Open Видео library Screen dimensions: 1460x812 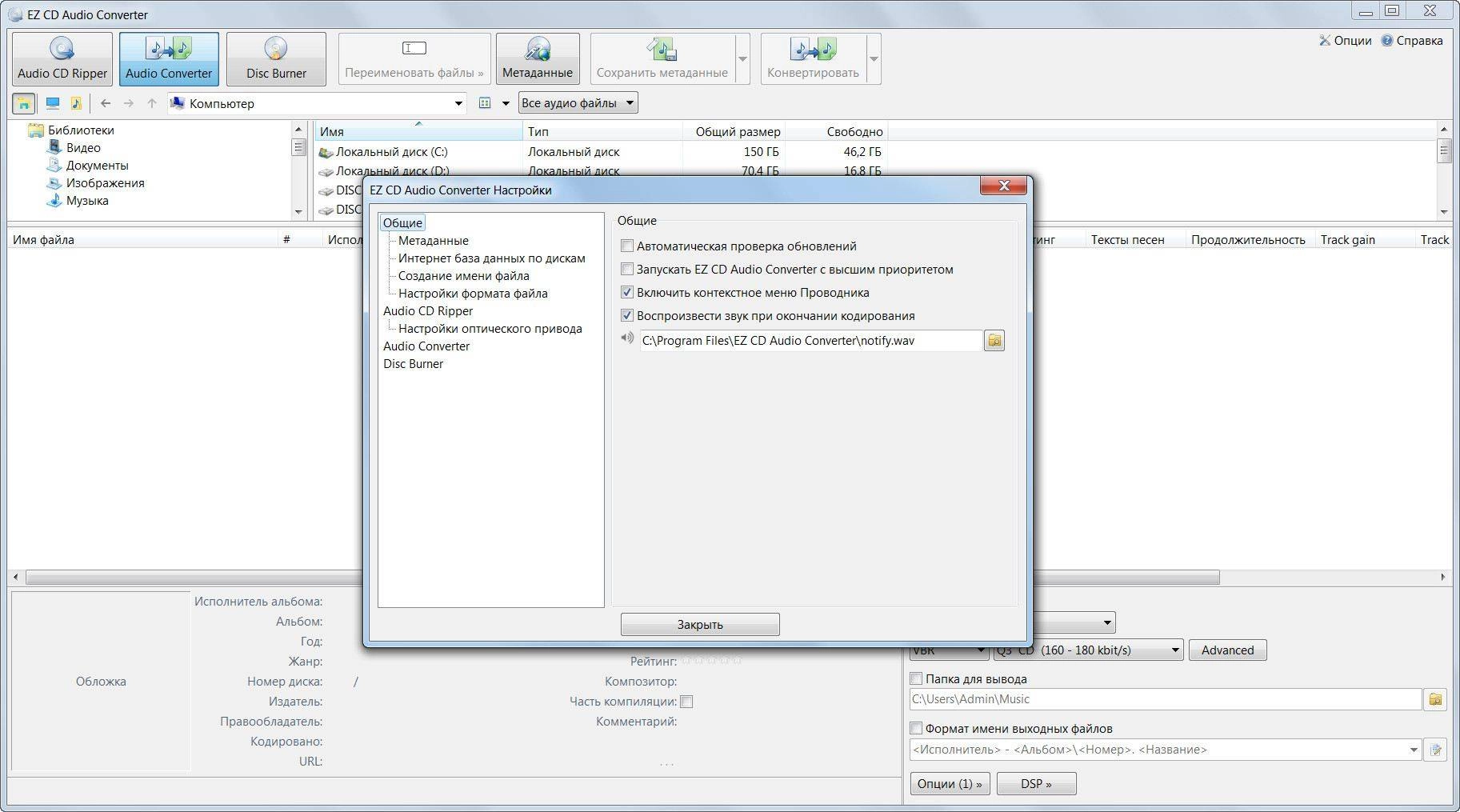pyautogui.click(x=83, y=148)
